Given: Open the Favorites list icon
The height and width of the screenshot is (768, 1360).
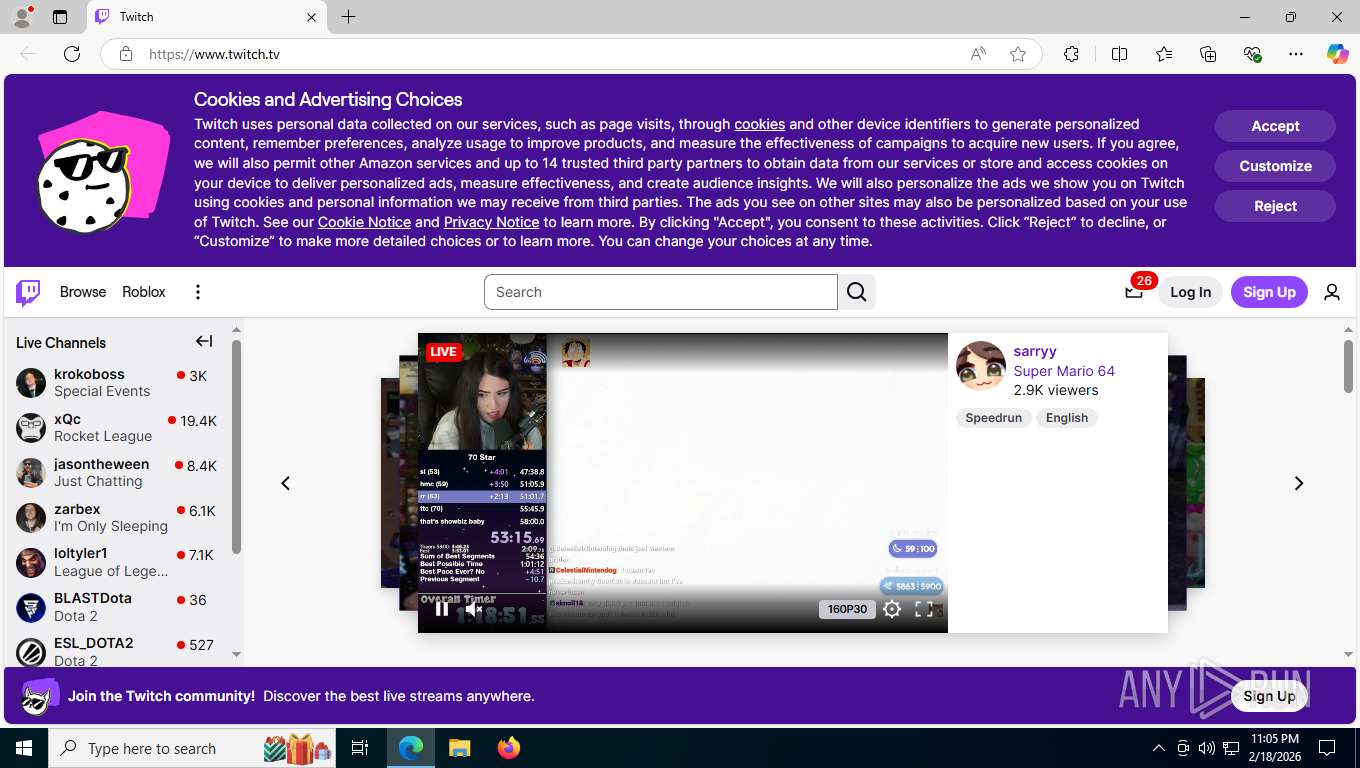Looking at the screenshot, I should [1164, 54].
